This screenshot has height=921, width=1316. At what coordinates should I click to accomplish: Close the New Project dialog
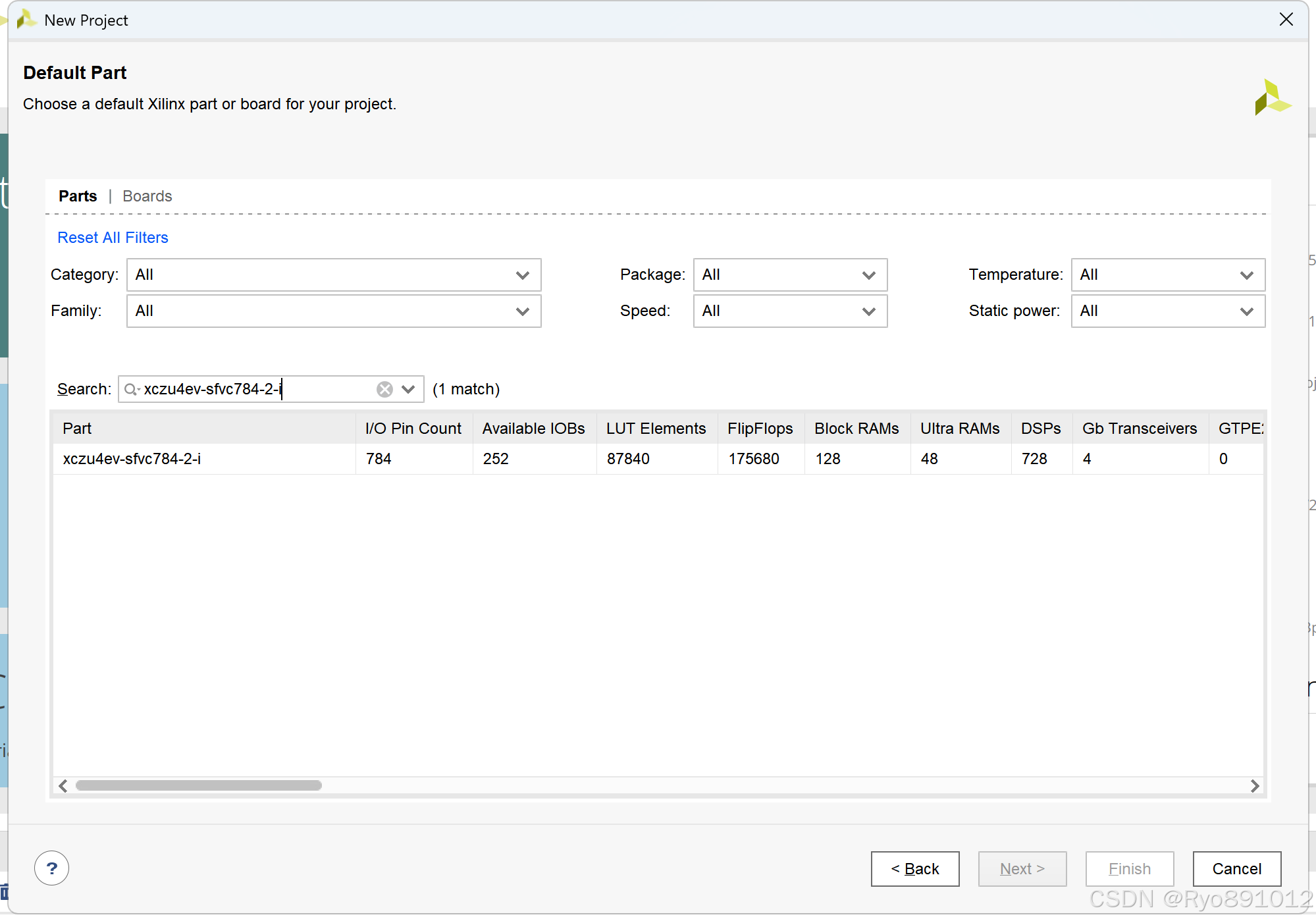1286,20
